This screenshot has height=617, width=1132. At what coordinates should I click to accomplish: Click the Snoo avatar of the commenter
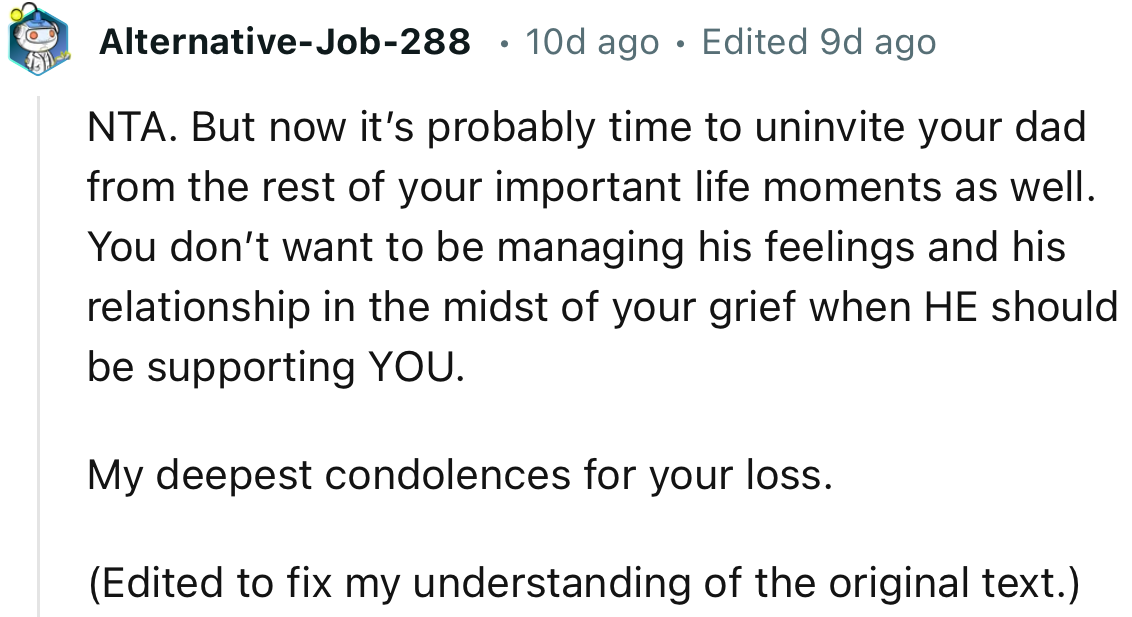(36, 43)
